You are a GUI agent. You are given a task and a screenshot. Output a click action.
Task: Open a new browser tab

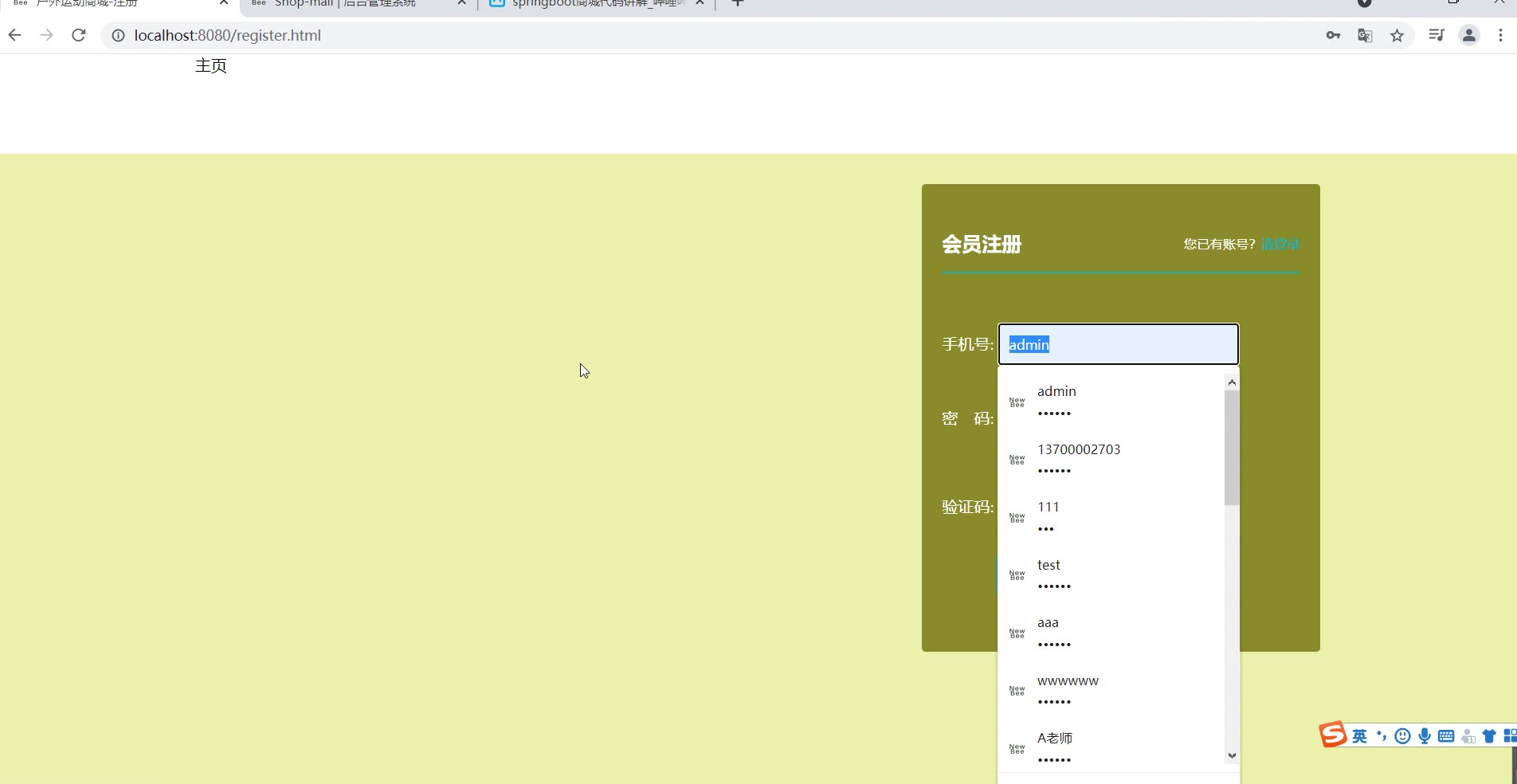[738, 3]
